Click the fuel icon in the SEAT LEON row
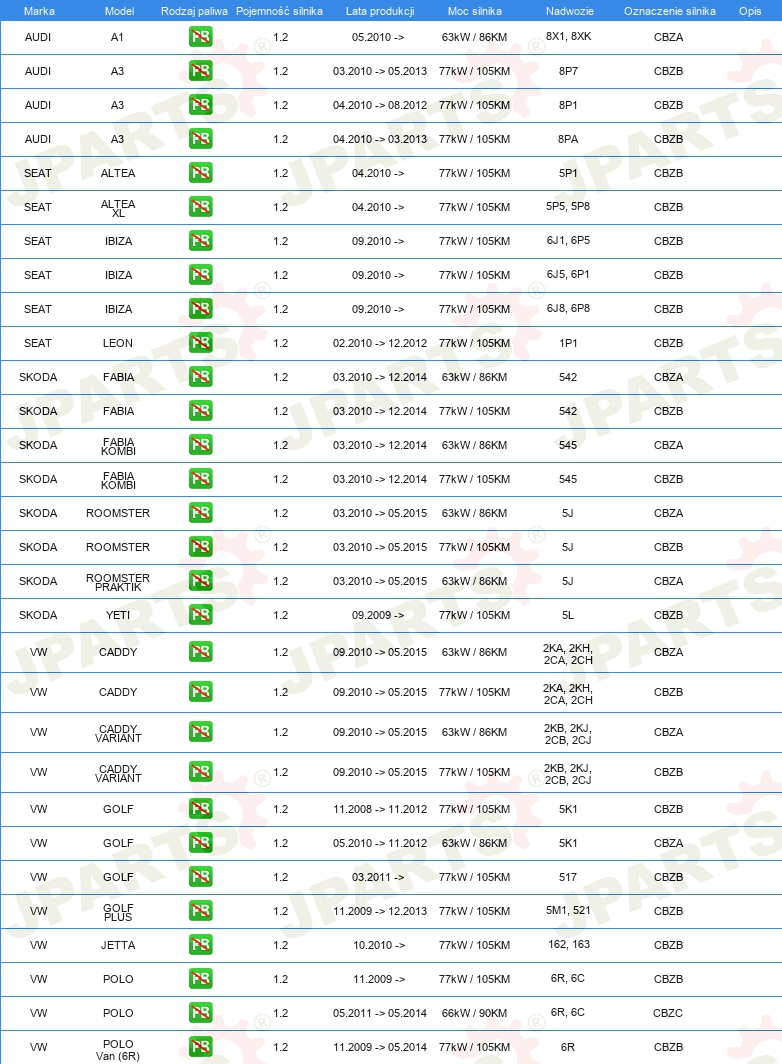782x1064 pixels. point(200,343)
